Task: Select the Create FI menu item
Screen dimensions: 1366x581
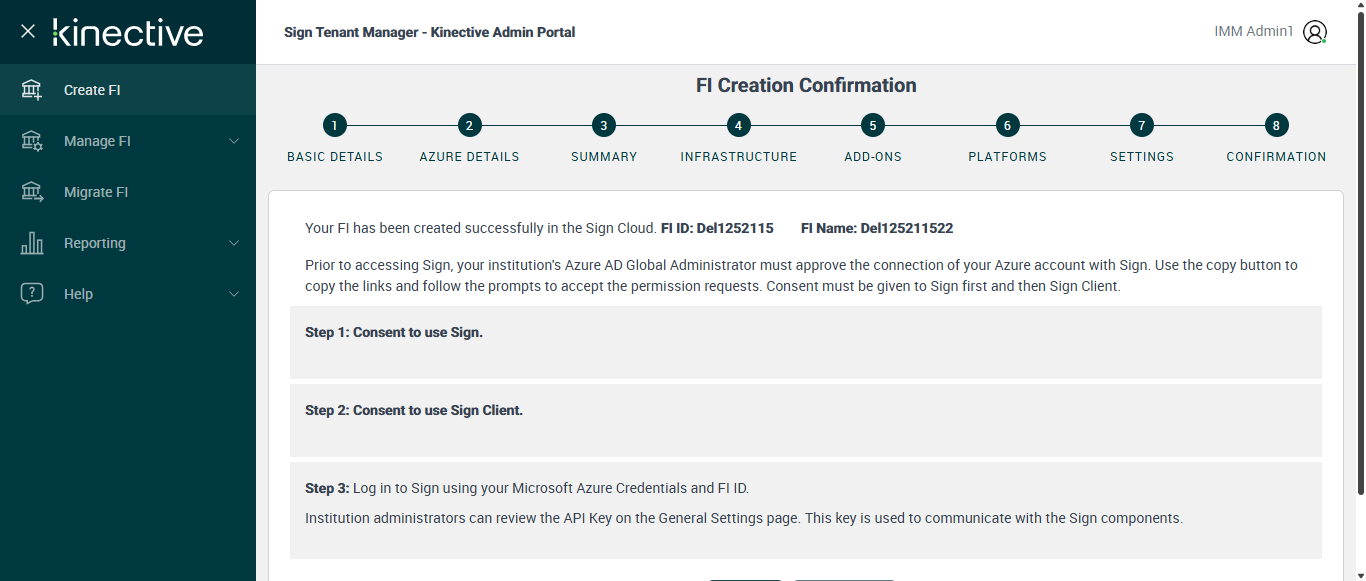Action: 92,90
